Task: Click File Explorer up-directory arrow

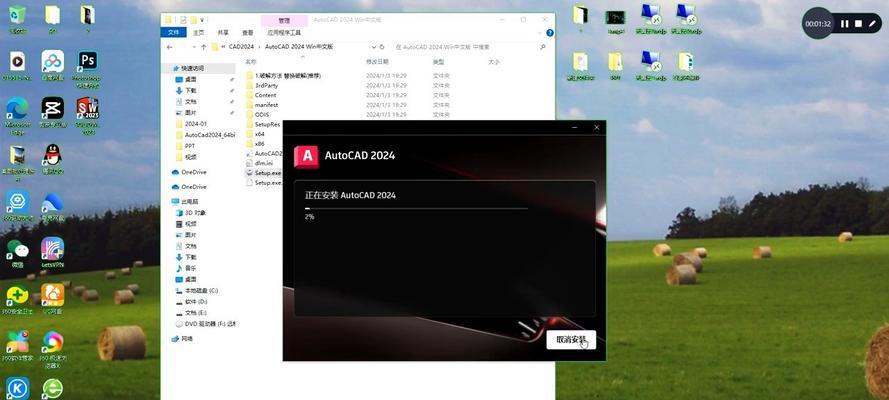Action: point(204,46)
